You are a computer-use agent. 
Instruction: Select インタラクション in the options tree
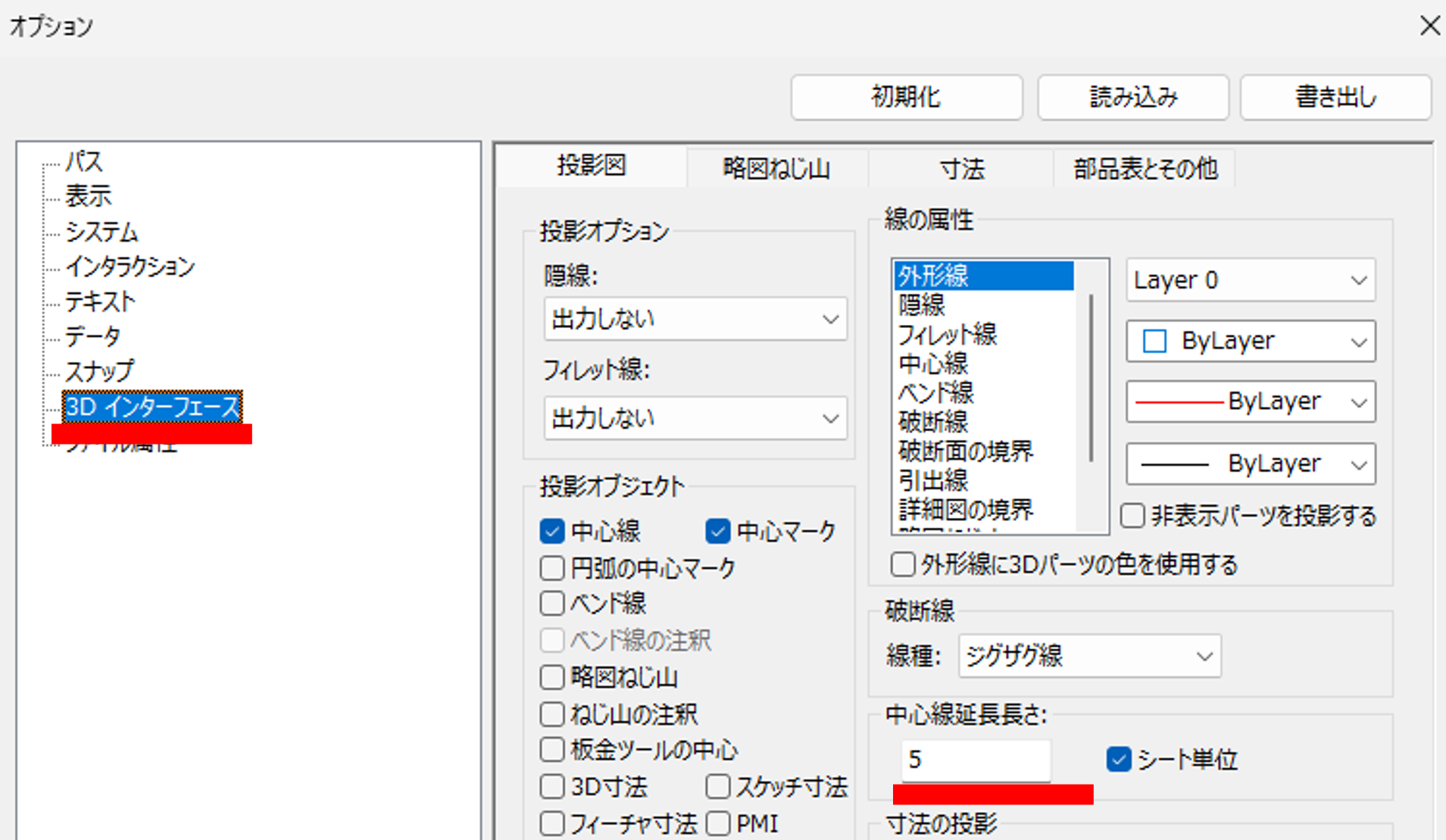tap(130, 267)
